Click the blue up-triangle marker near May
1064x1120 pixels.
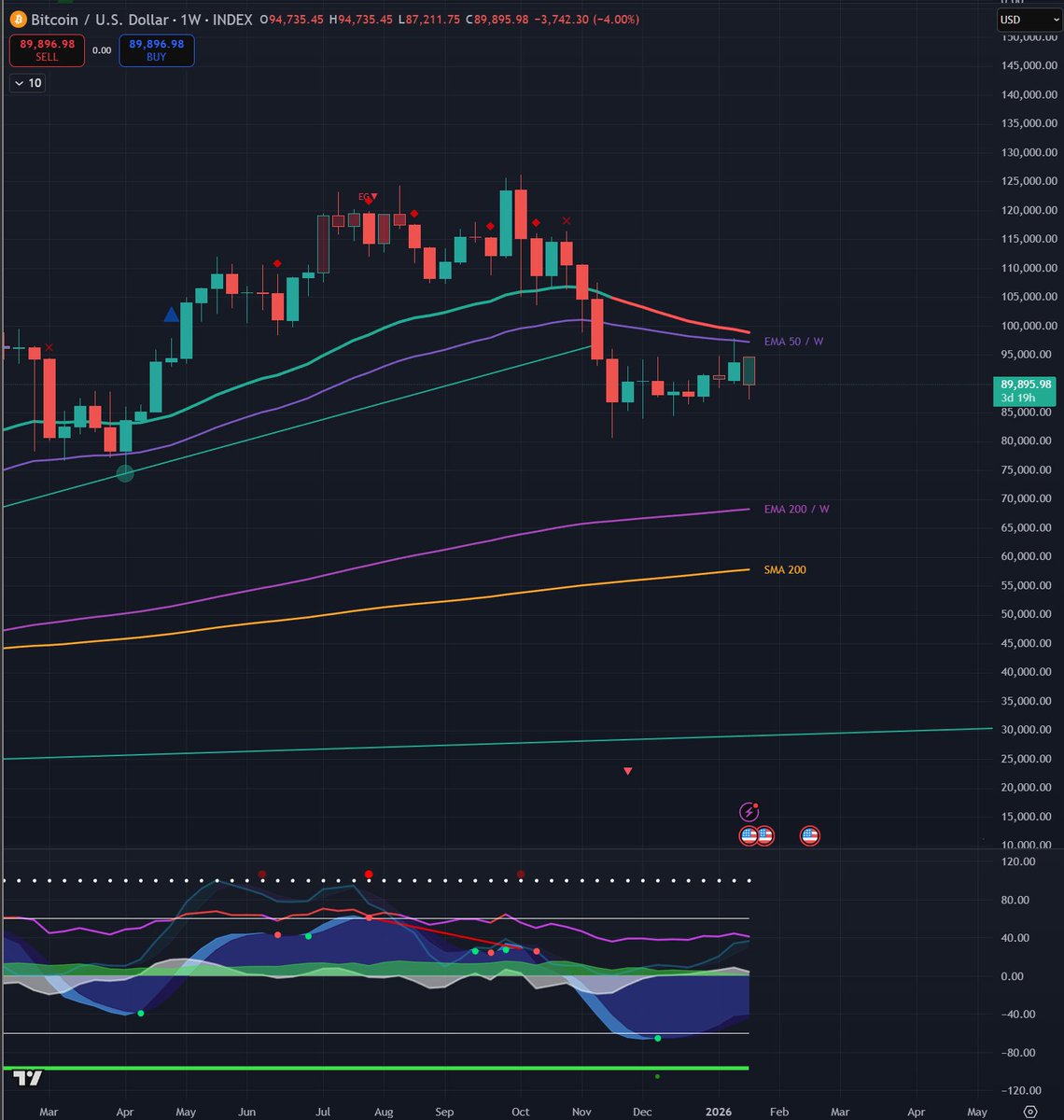pos(171,315)
